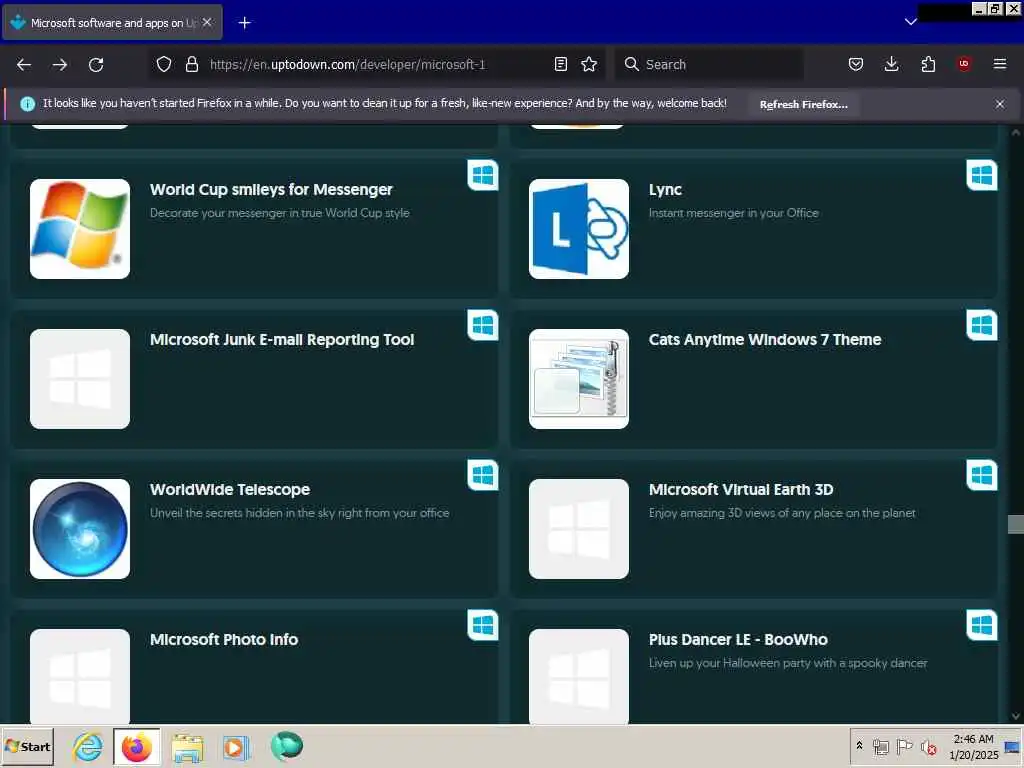Image resolution: width=1024 pixels, height=768 pixels.
Task: Click 'Unveil the secrets hidden in the sky' text
Action: (x=299, y=513)
